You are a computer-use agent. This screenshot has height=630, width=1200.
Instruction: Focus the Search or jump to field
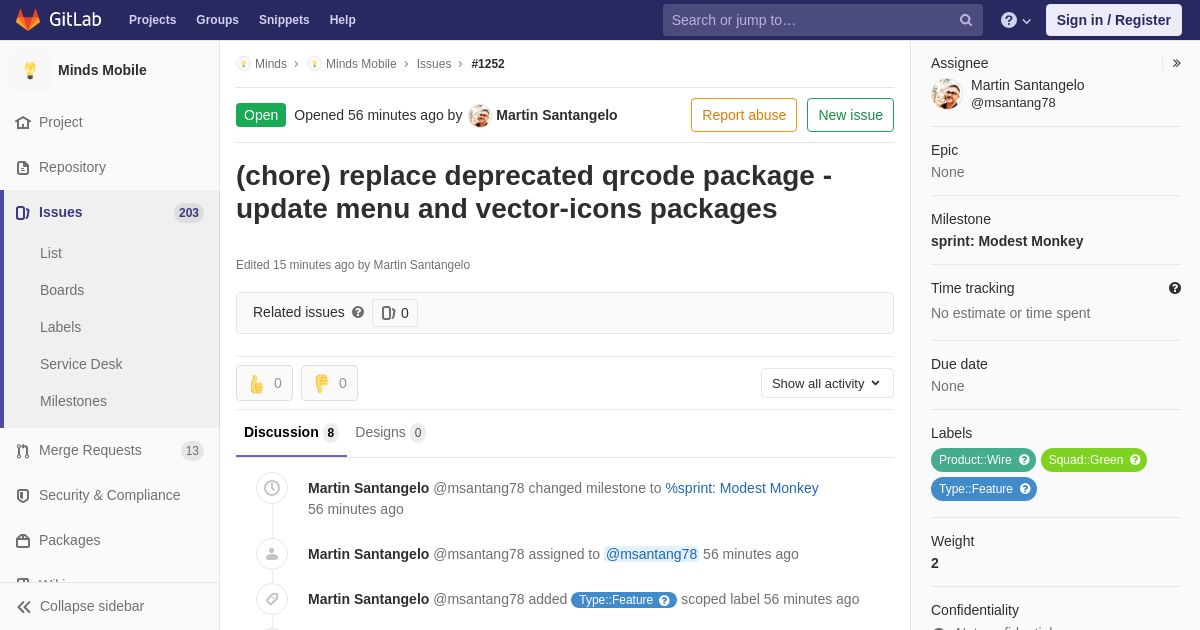[x=822, y=20]
